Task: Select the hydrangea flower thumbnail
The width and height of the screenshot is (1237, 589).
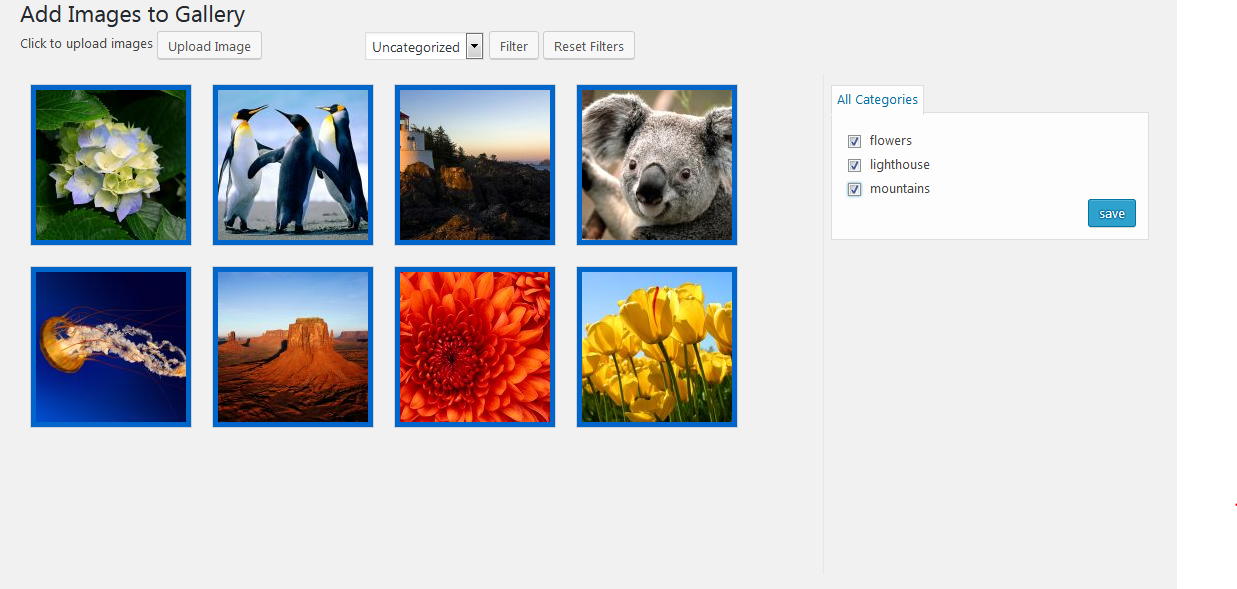Action: [111, 165]
